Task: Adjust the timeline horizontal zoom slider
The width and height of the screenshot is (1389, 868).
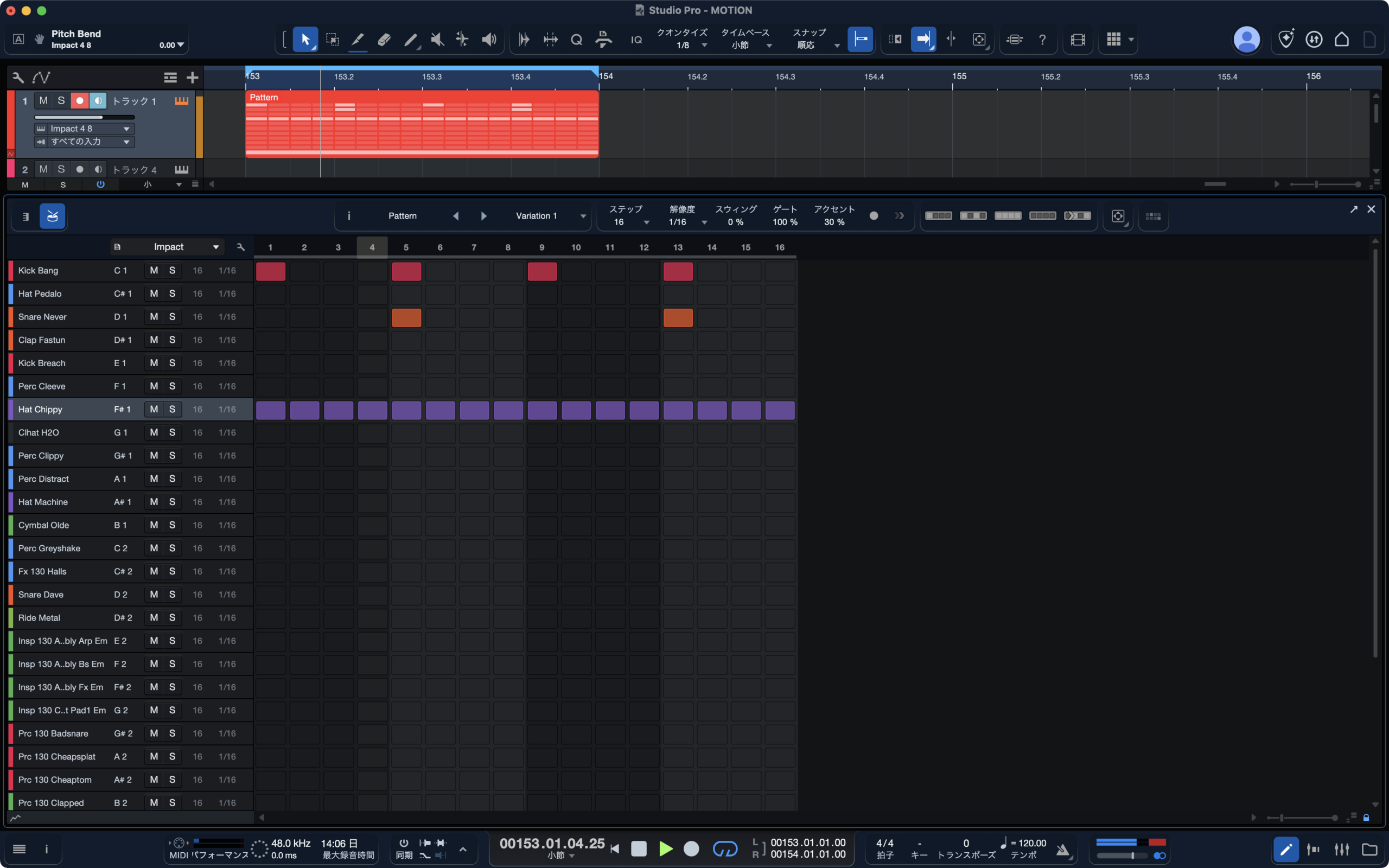Action: click(x=1325, y=184)
